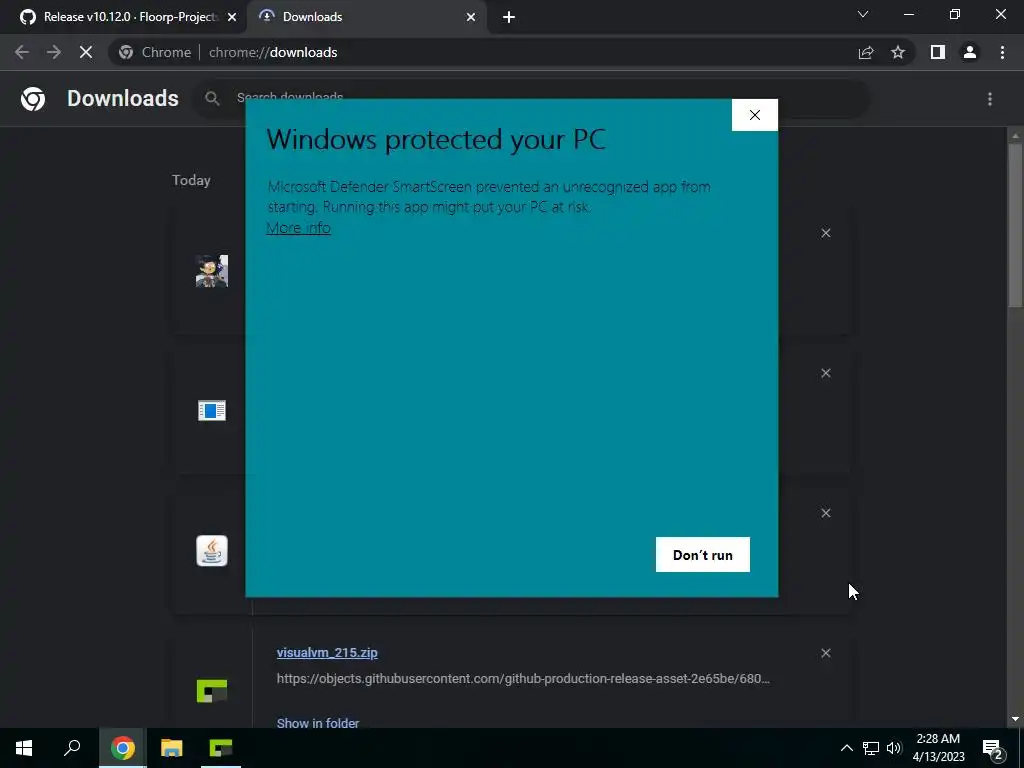Viewport: 1024px width, 768px height.
Task: Remove the first download entry from list
Action: (825, 233)
